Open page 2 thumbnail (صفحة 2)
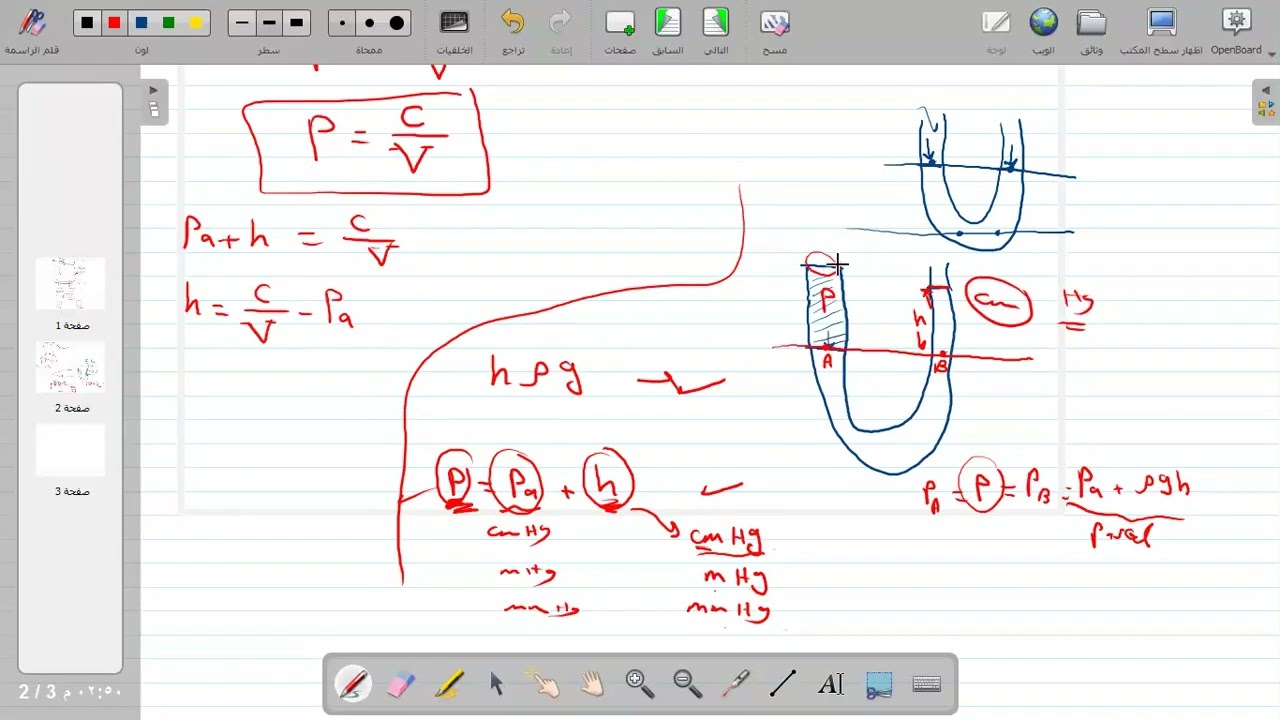1280x720 pixels. (x=70, y=368)
